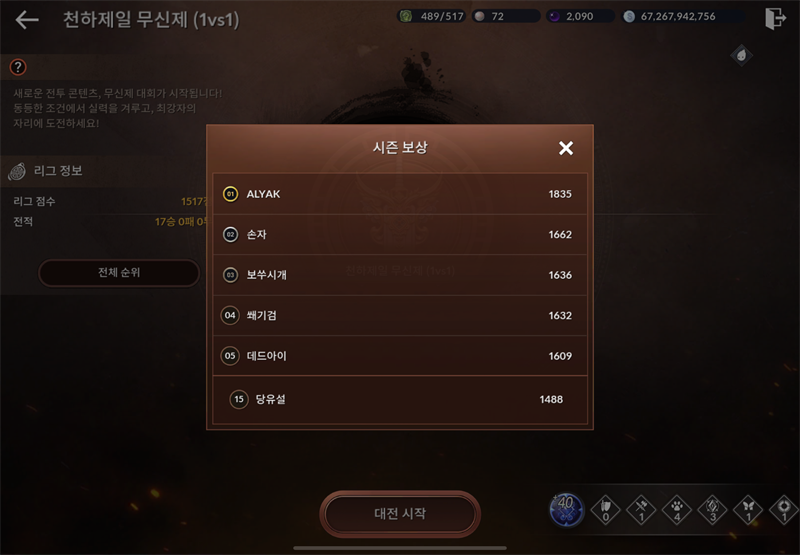The width and height of the screenshot is (800, 555).
Task: Click the 전체 순위 button
Action: point(119,272)
